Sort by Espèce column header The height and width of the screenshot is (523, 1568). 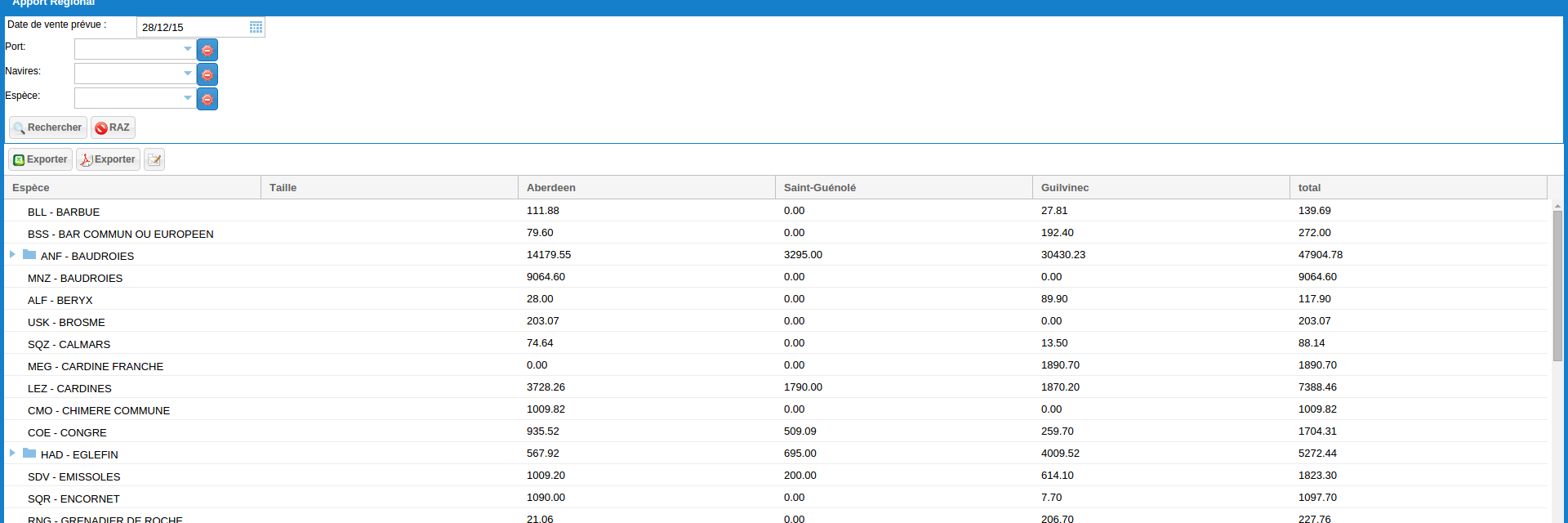click(x=132, y=187)
